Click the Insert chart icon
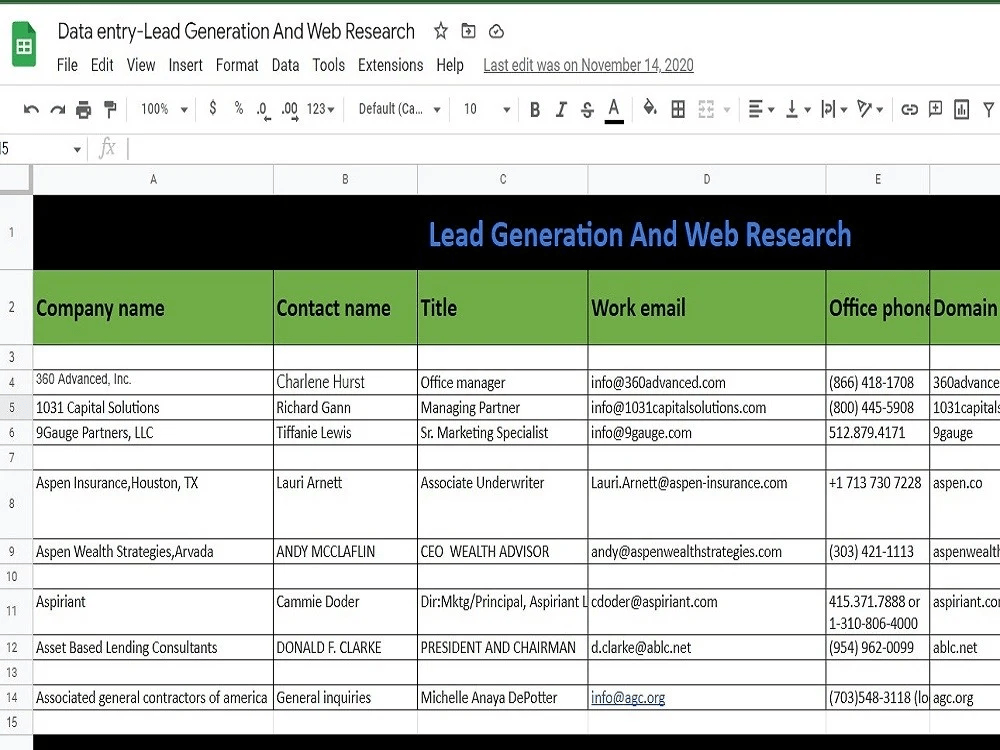The width and height of the screenshot is (1000, 750). click(x=961, y=110)
